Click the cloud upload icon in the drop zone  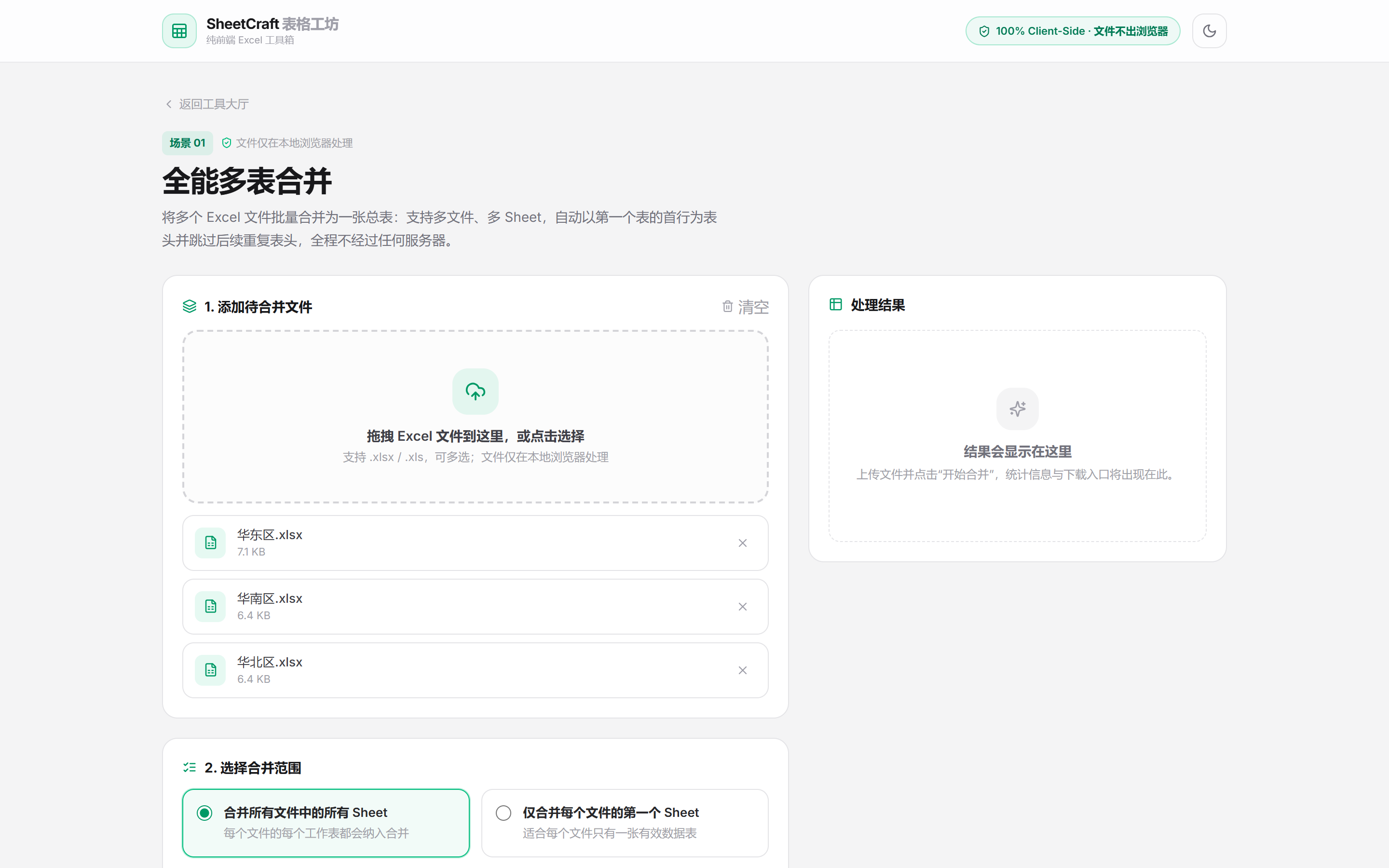pyautogui.click(x=475, y=392)
